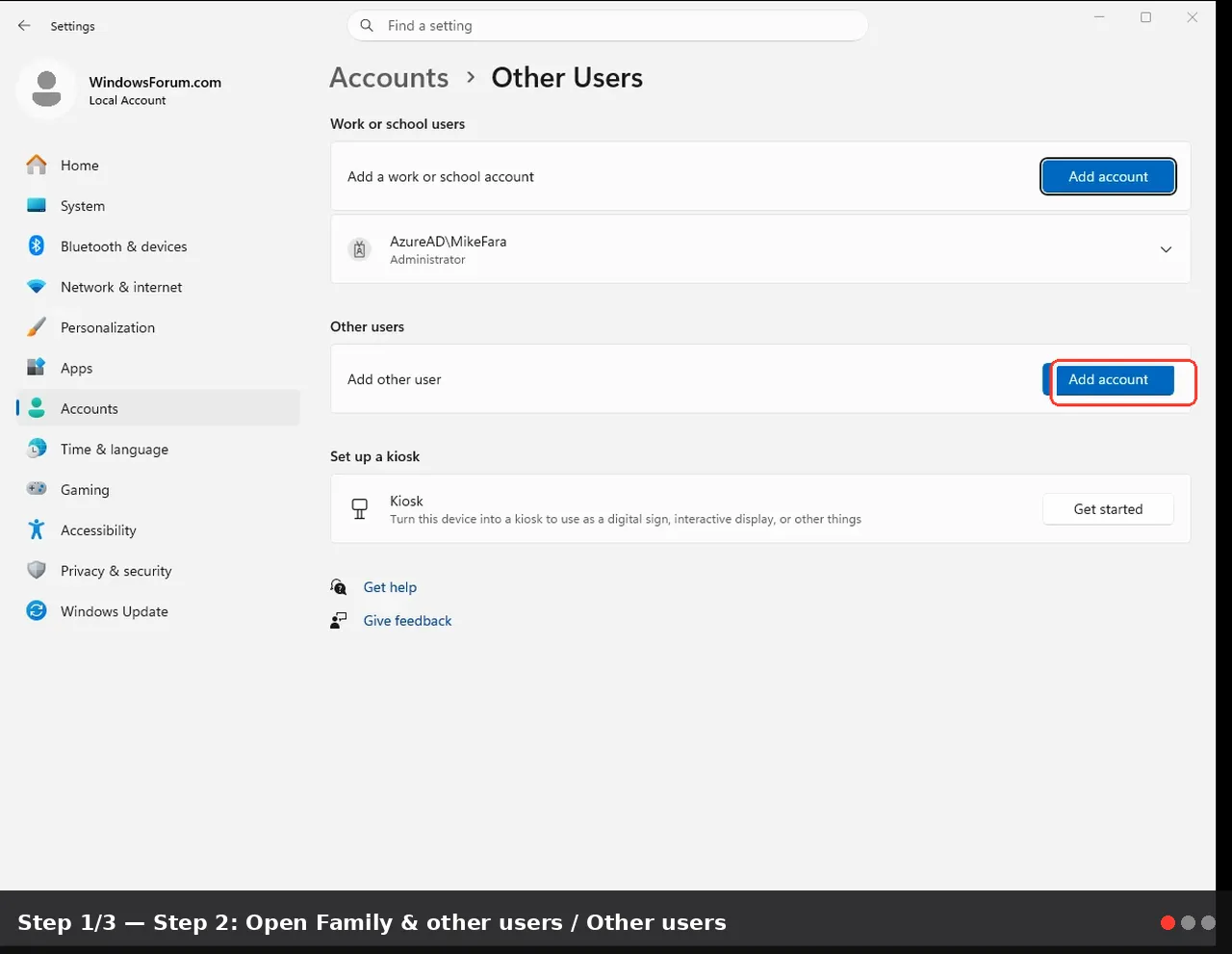
Task: Add a work or school account
Action: (1108, 176)
